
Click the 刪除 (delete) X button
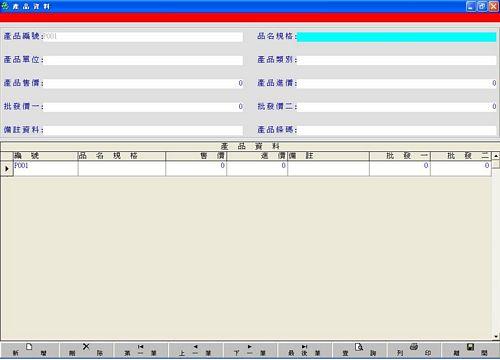pyautogui.click(x=86, y=350)
